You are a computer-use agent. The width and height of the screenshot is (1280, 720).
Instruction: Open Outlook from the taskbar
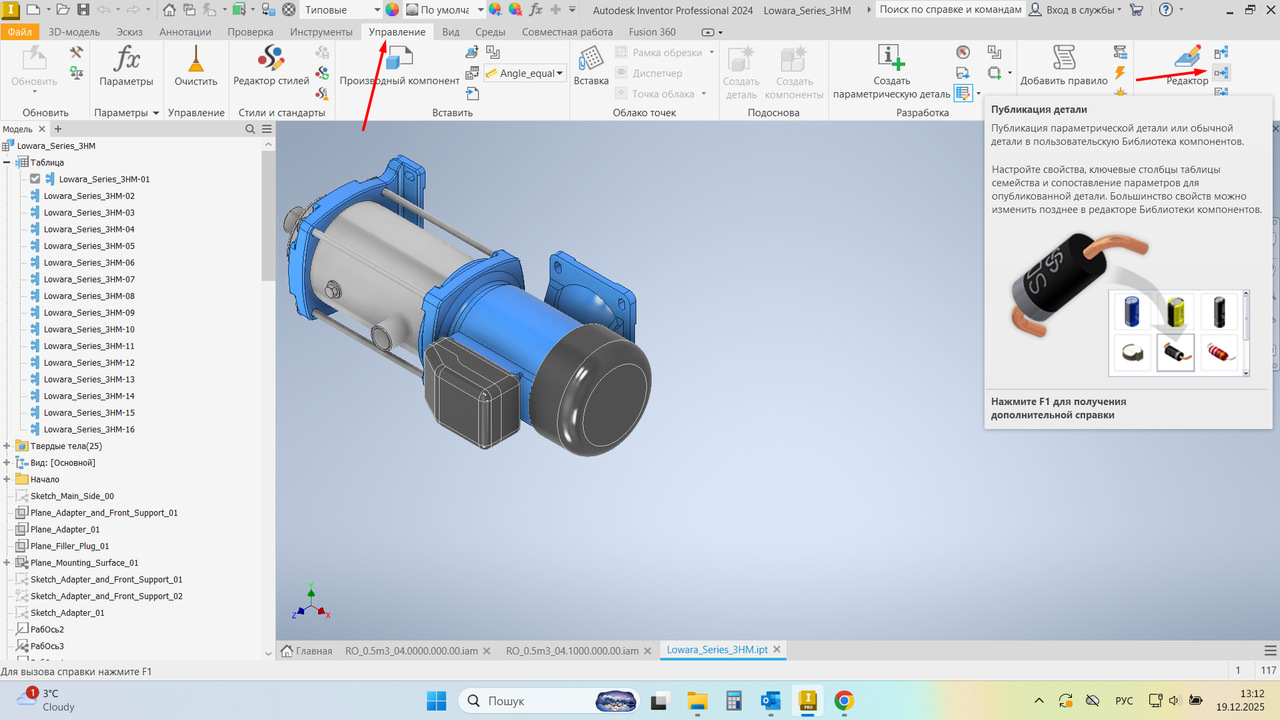pyautogui.click(x=770, y=700)
